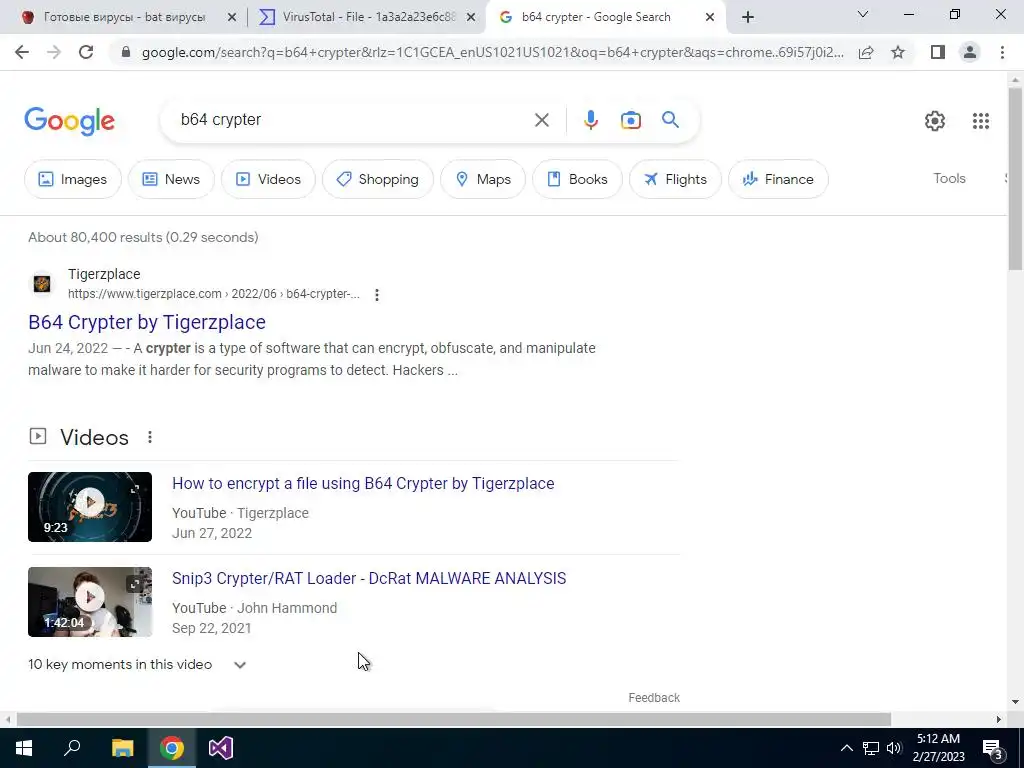This screenshot has width=1024, height=768.
Task: Bookmark this page with the star icon
Action: point(898,52)
